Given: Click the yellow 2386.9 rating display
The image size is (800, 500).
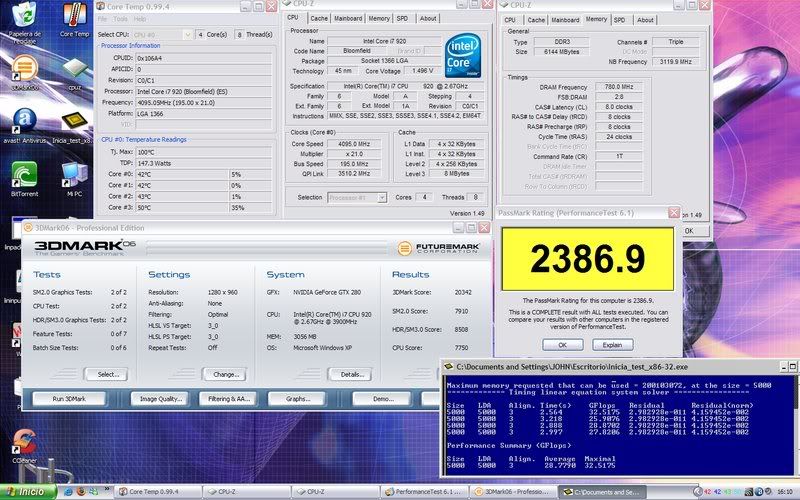Looking at the screenshot, I should tap(587, 259).
